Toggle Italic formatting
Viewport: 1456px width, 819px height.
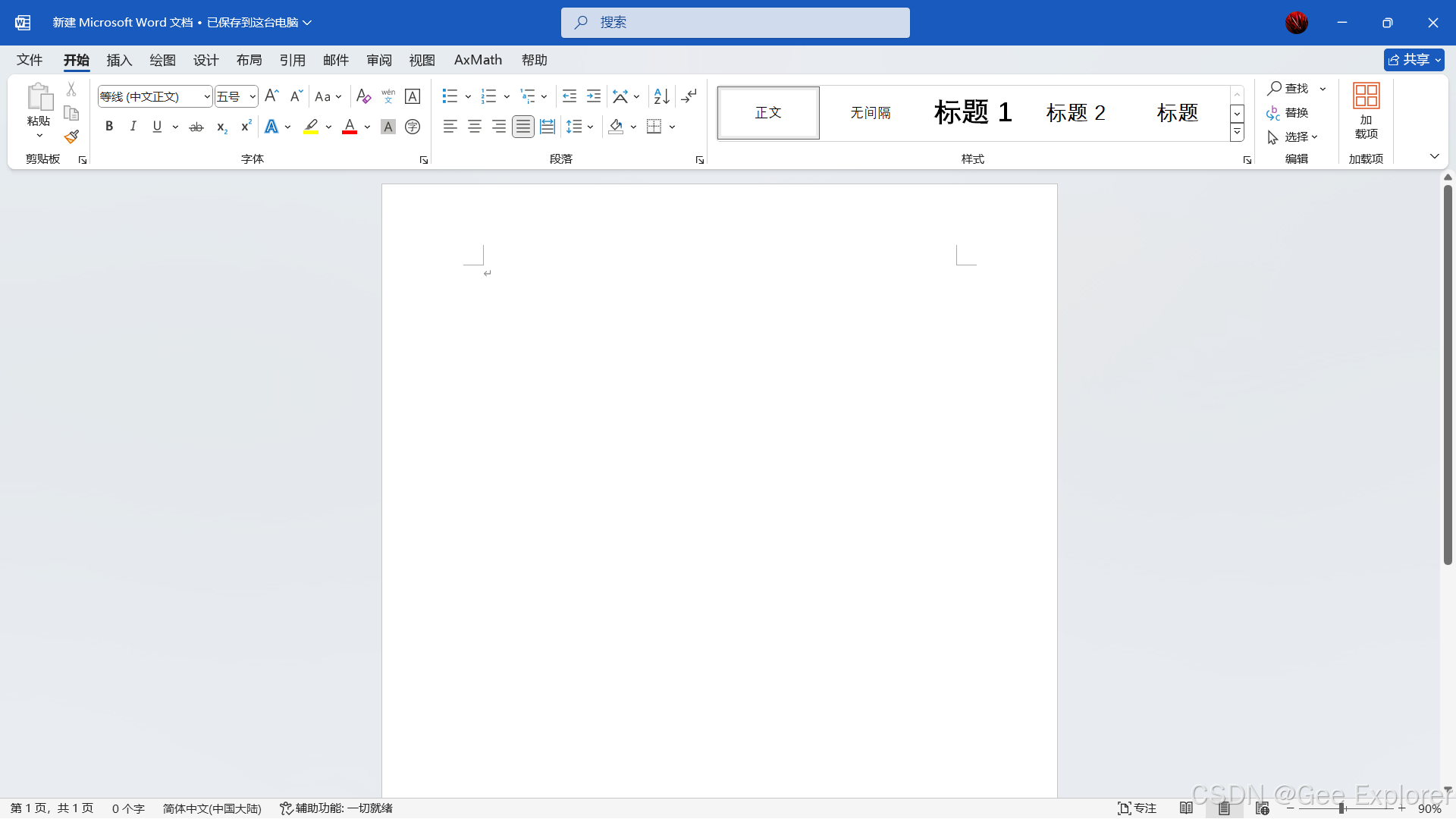coord(133,127)
